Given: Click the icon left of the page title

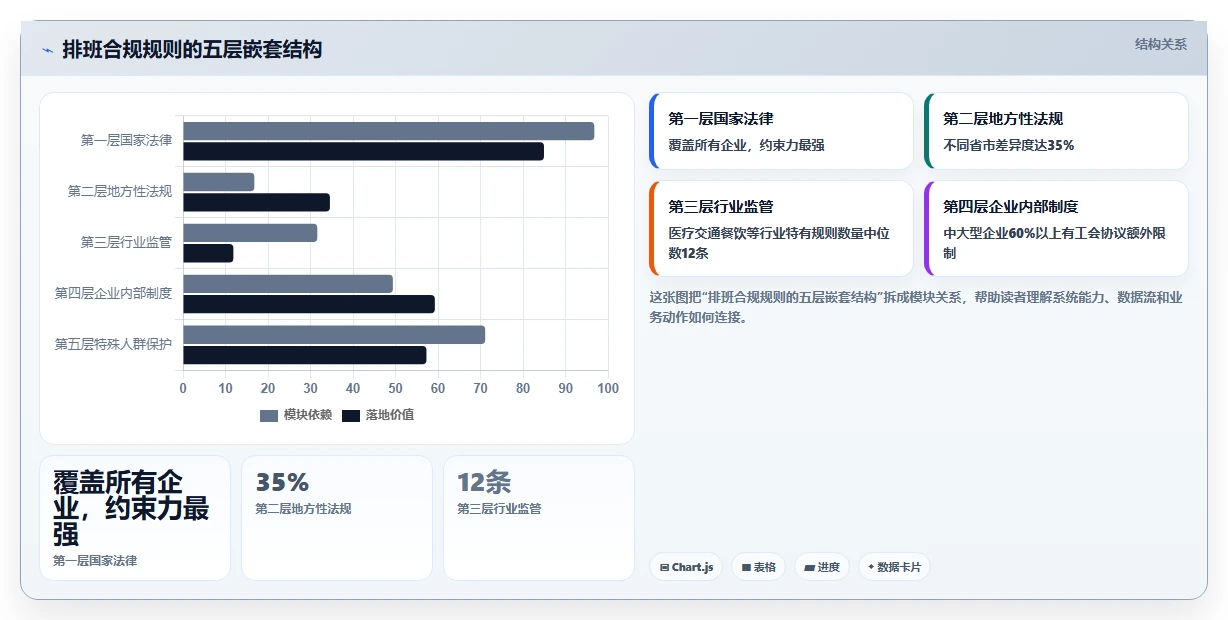Looking at the screenshot, I should pos(48,50).
